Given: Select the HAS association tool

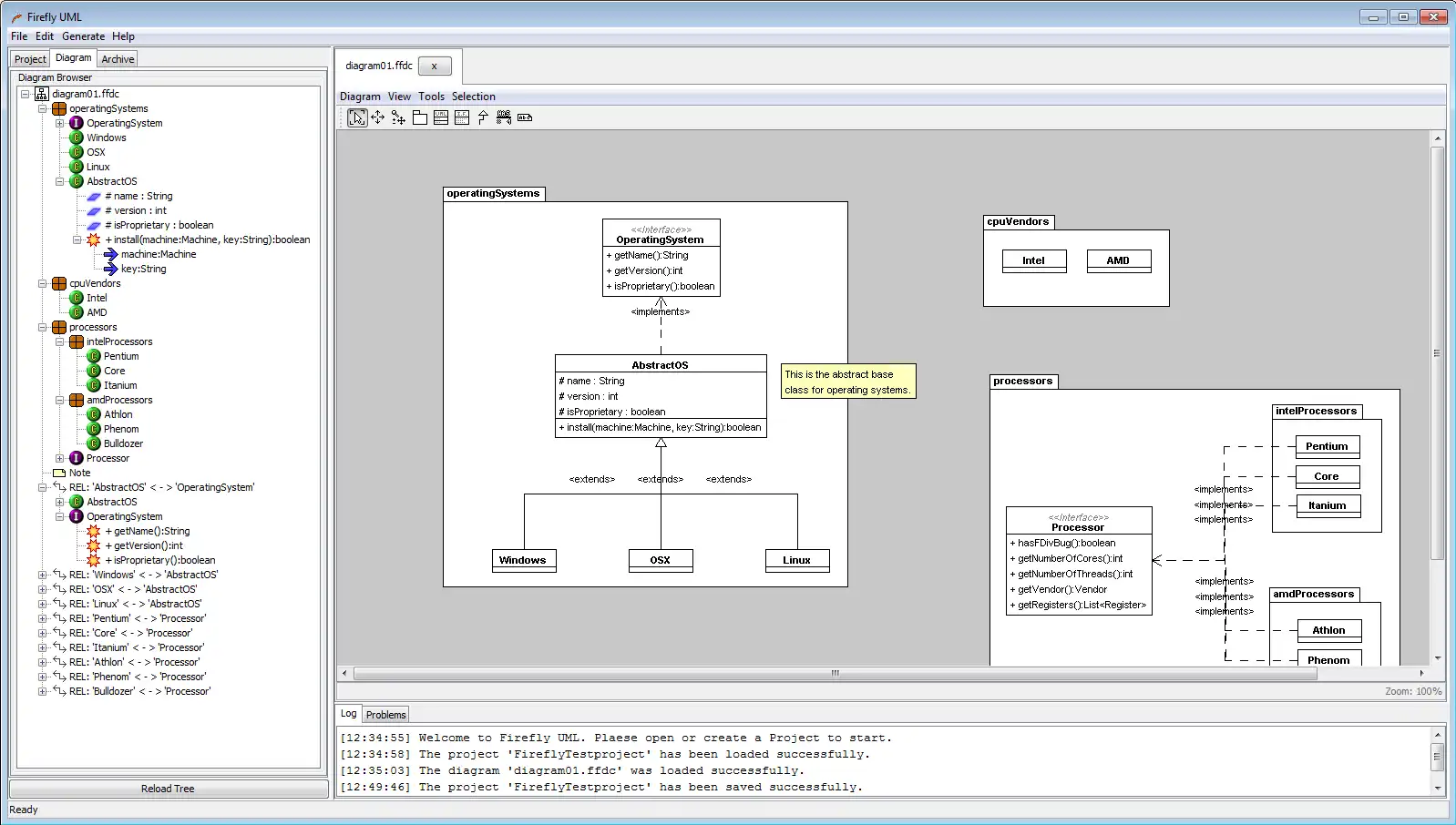Looking at the screenshot, I should 504,117.
